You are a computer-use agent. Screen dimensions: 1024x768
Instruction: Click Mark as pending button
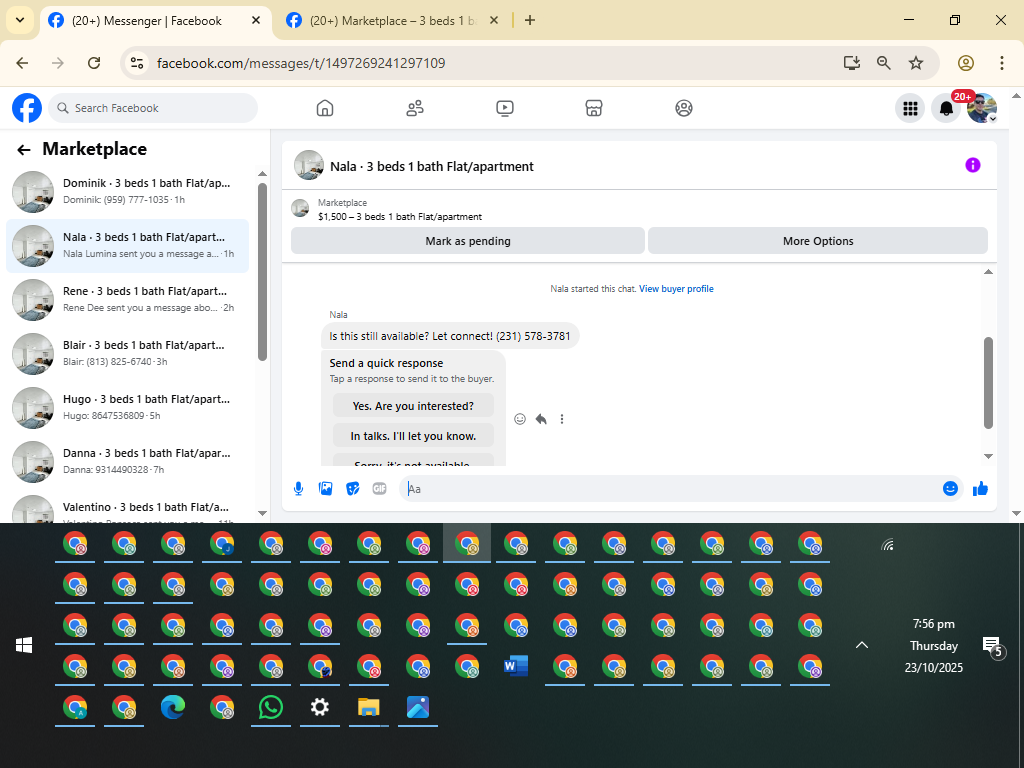coord(468,241)
